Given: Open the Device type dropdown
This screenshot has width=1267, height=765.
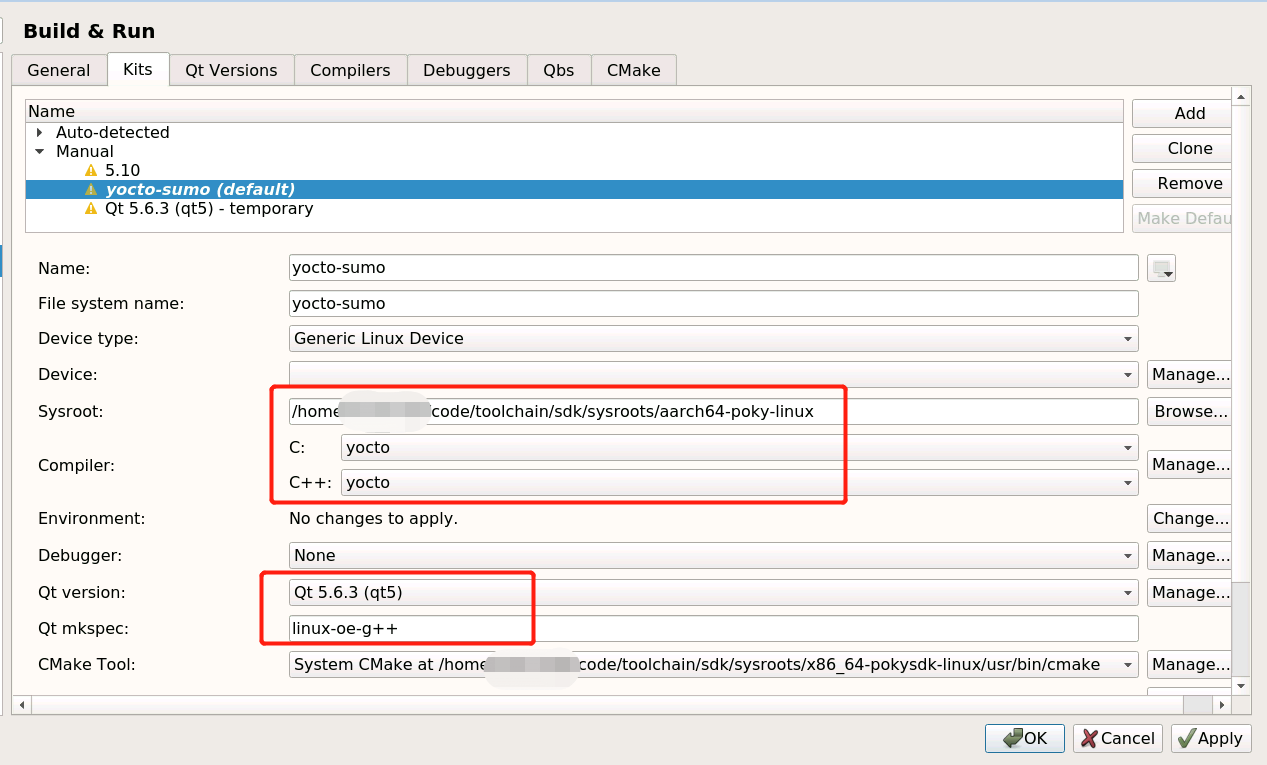Looking at the screenshot, I should 1126,338.
